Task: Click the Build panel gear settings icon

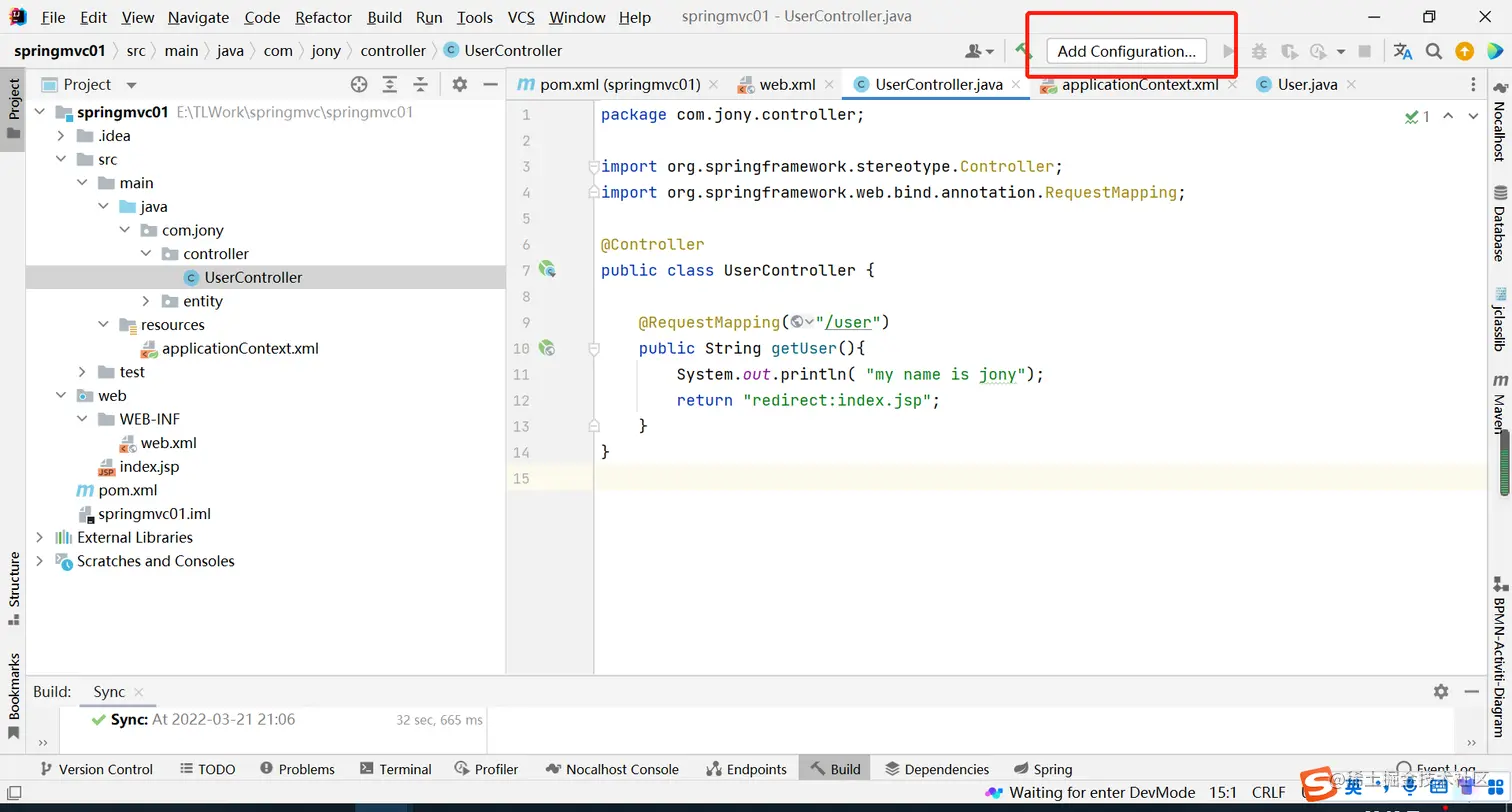Action: point(1441,691)
